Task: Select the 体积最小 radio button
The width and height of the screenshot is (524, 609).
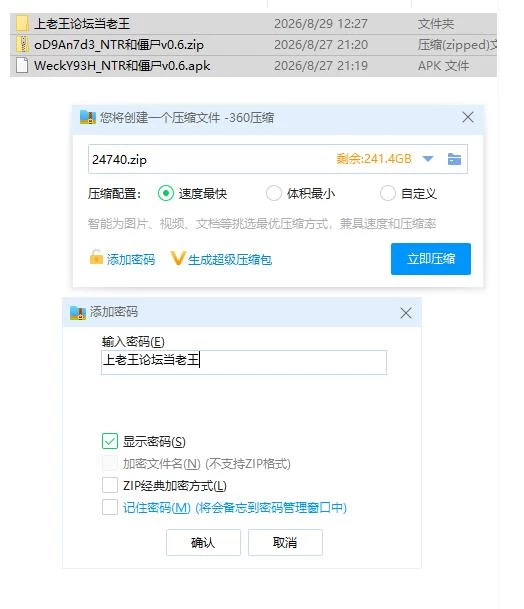Action: (274, 193)
